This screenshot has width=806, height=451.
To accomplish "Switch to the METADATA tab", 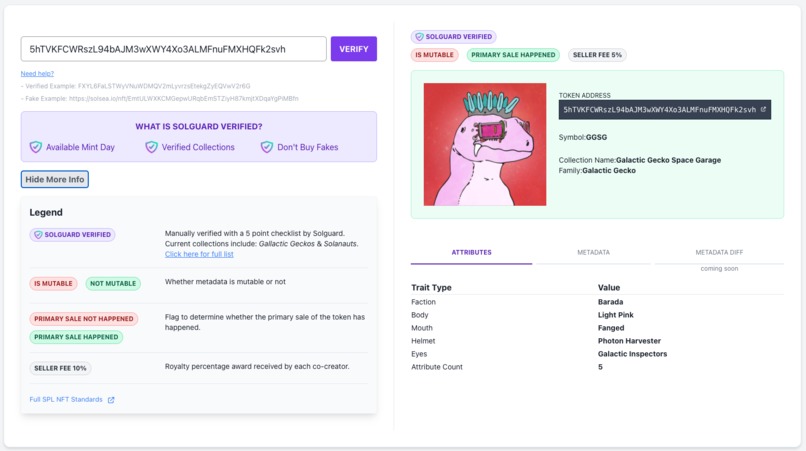I will coord(593,252).
